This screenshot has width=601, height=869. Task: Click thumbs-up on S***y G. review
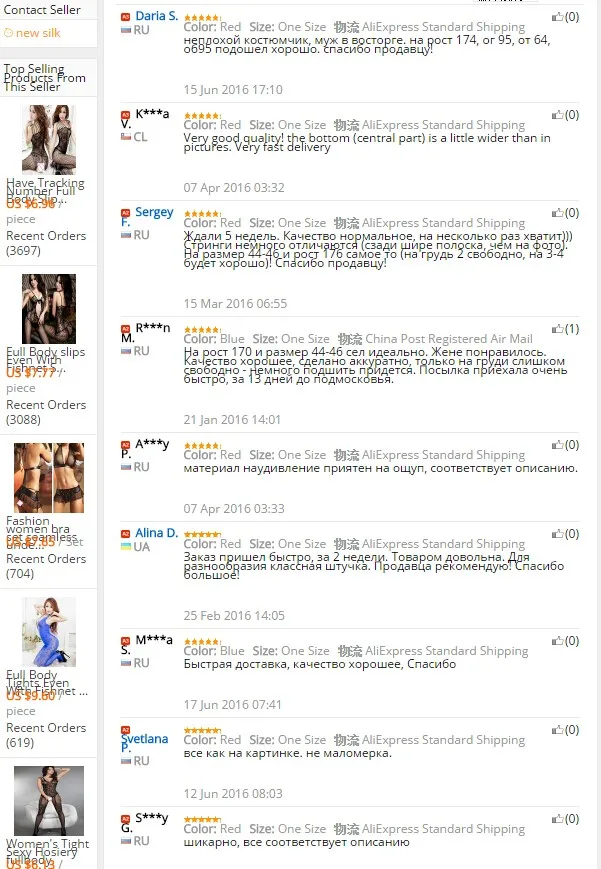click(x=557, y=819)
